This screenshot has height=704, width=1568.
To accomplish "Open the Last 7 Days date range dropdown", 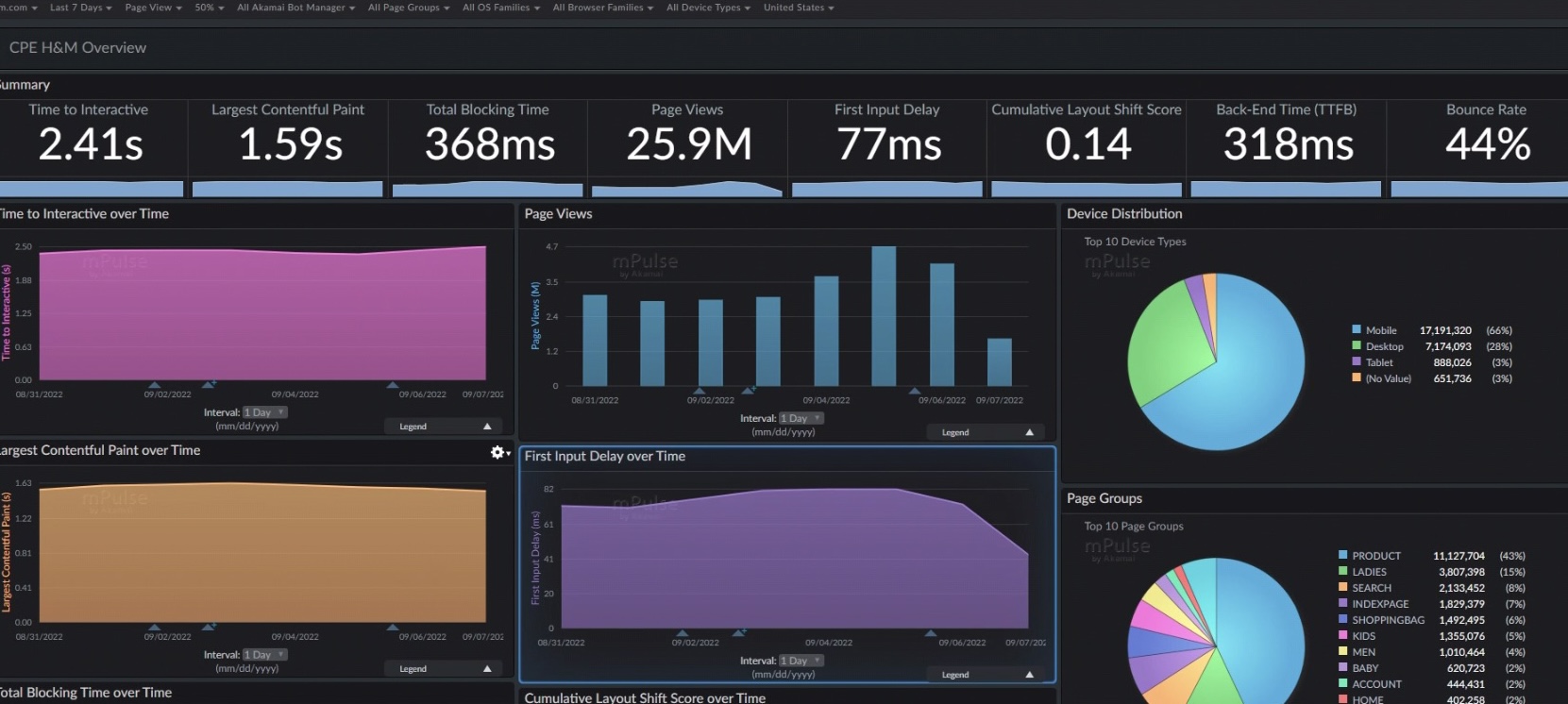I will pyautogui.click(x=80, y=8).
